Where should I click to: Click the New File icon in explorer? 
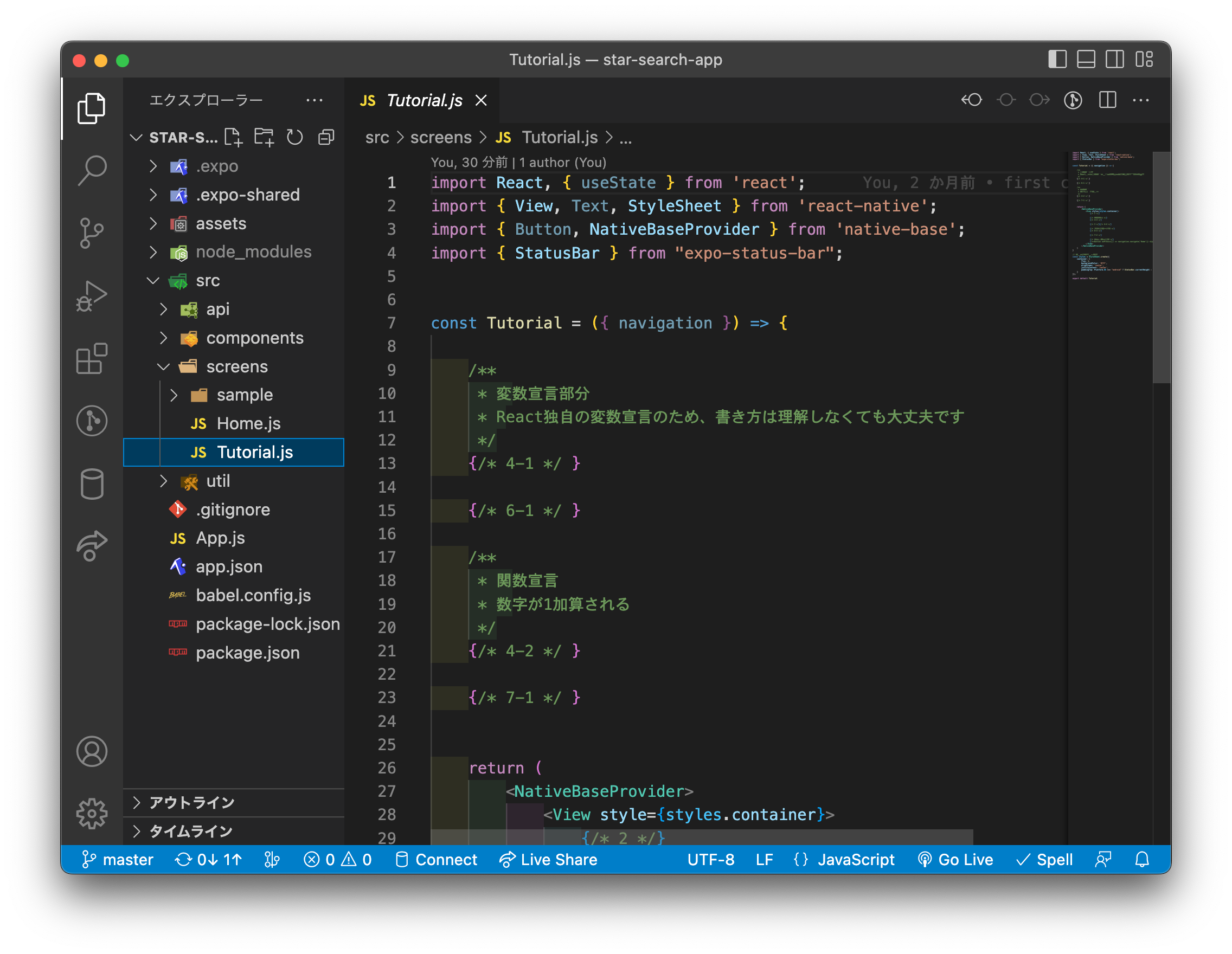(233, 137)
